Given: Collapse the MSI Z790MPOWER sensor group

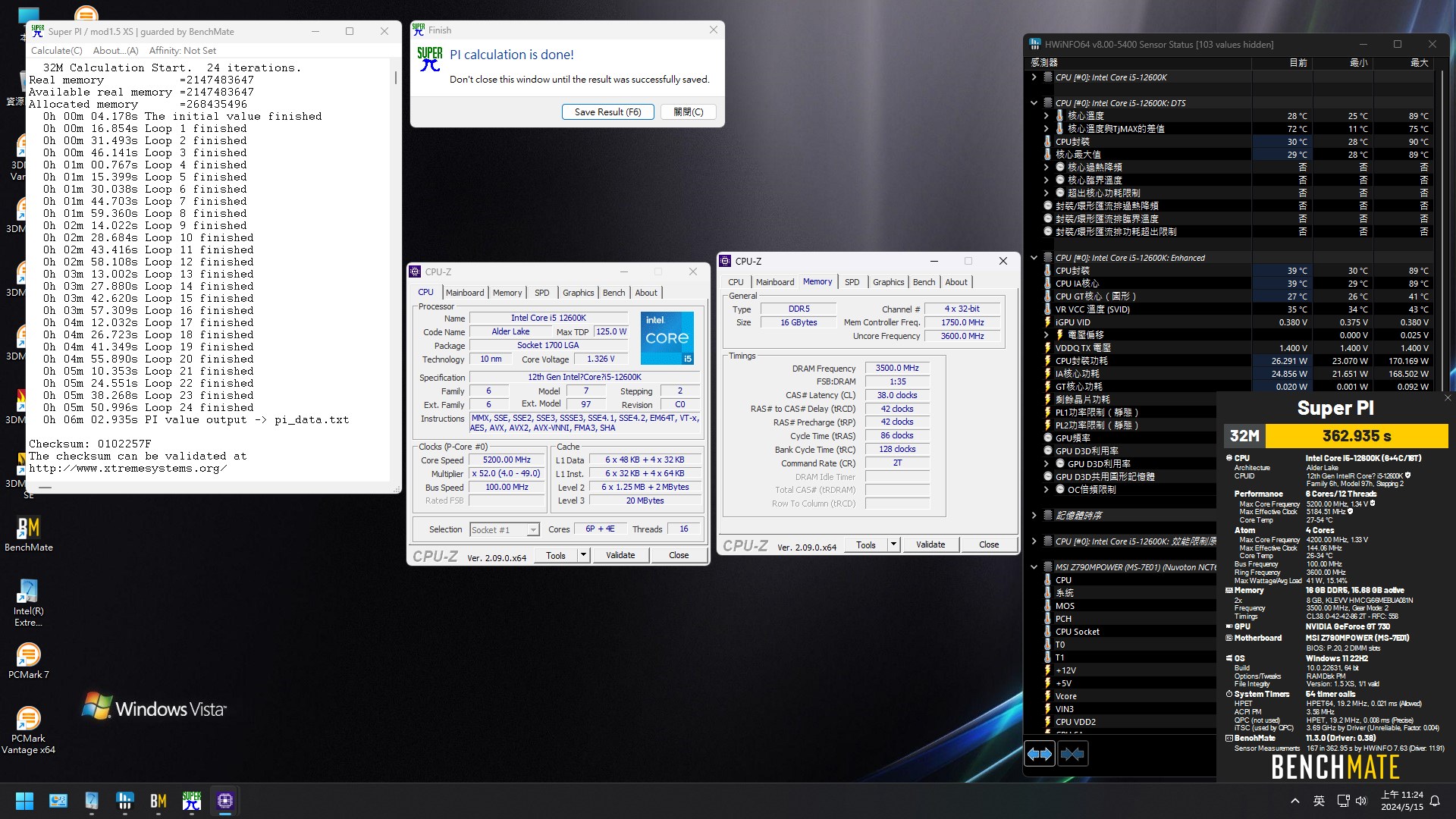Looking at the screenshot, I should pyautogui.click(x=1034, y=567).
